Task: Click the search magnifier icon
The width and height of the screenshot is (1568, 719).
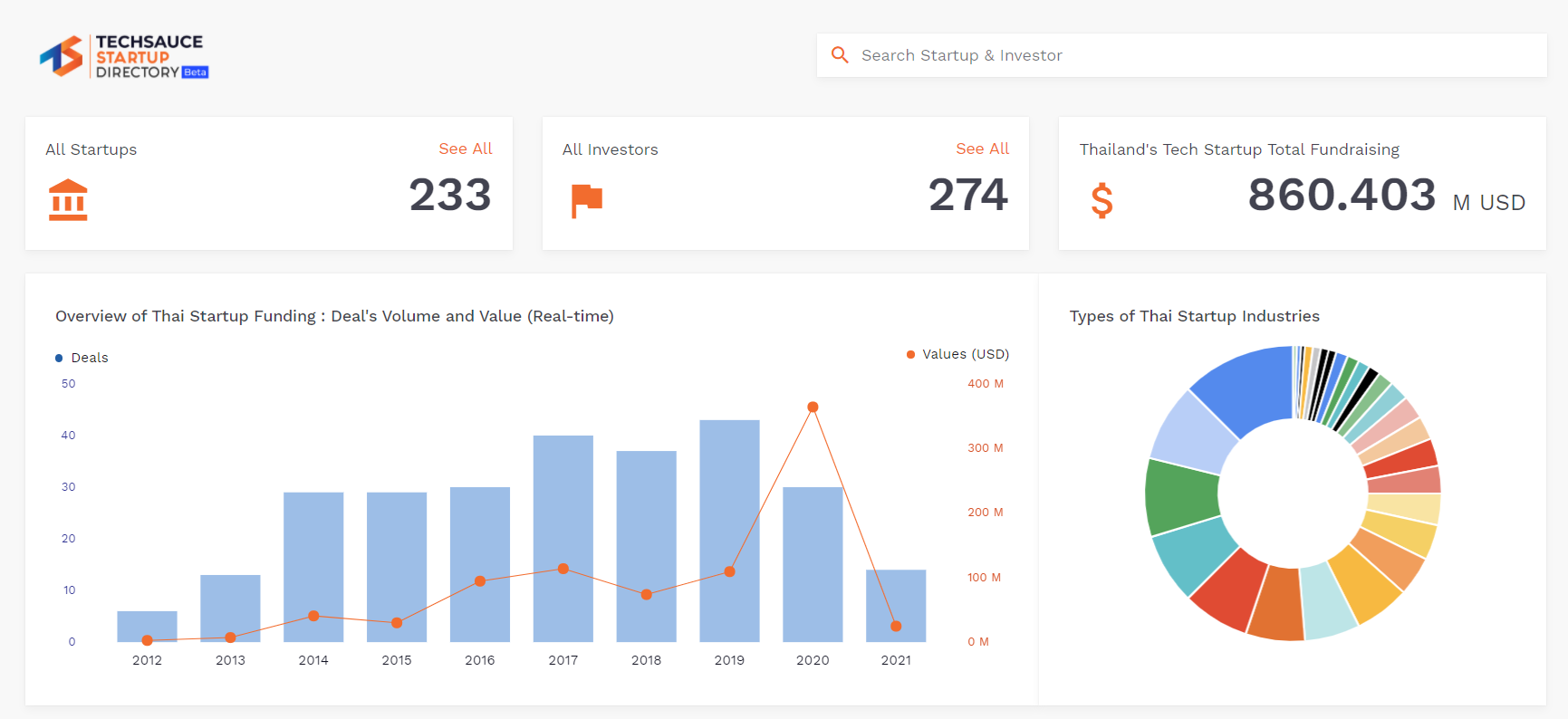Action: [x=840, y=55]
